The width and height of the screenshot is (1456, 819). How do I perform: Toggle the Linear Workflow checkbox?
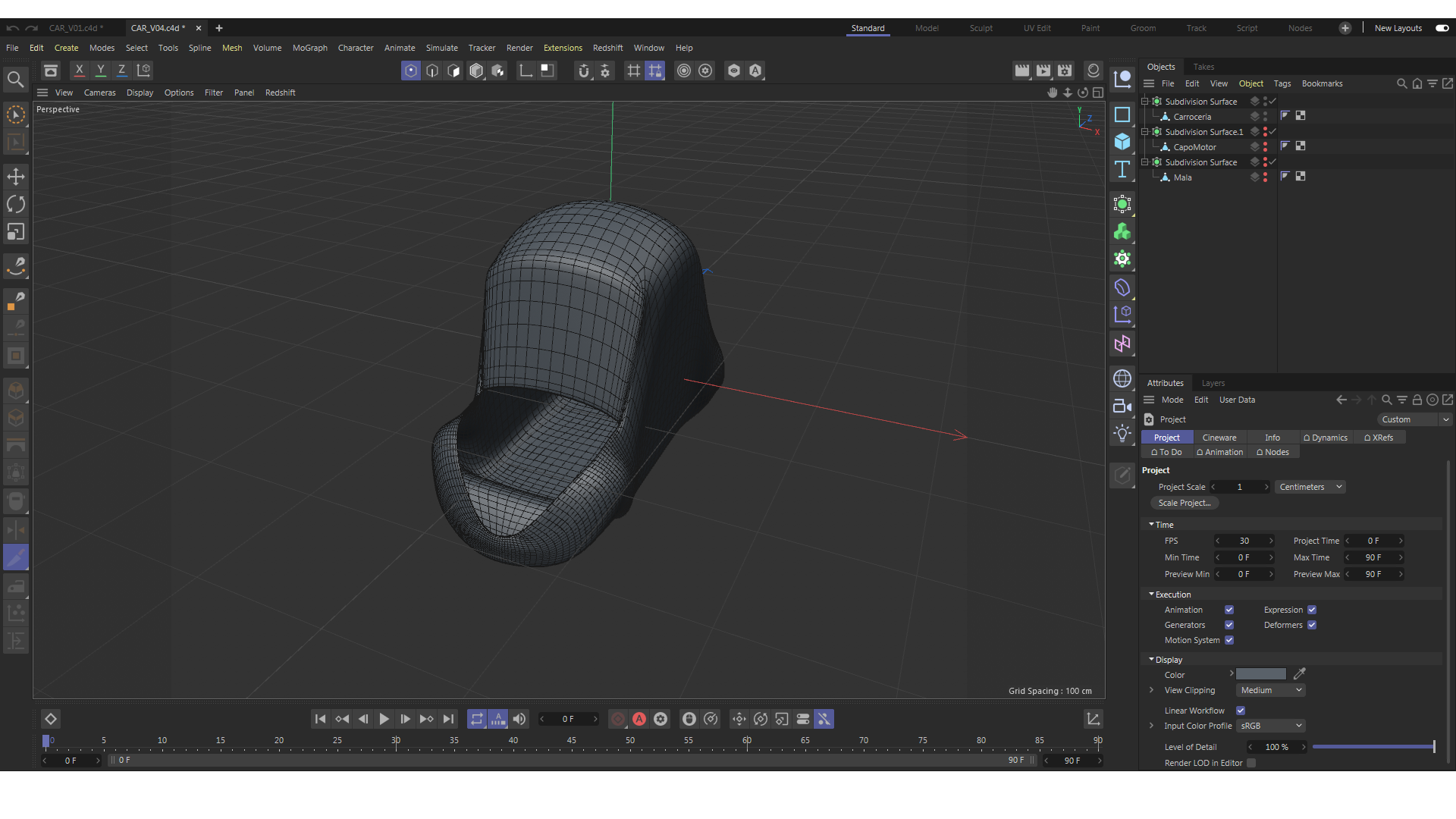click(x=1241, y=711)
